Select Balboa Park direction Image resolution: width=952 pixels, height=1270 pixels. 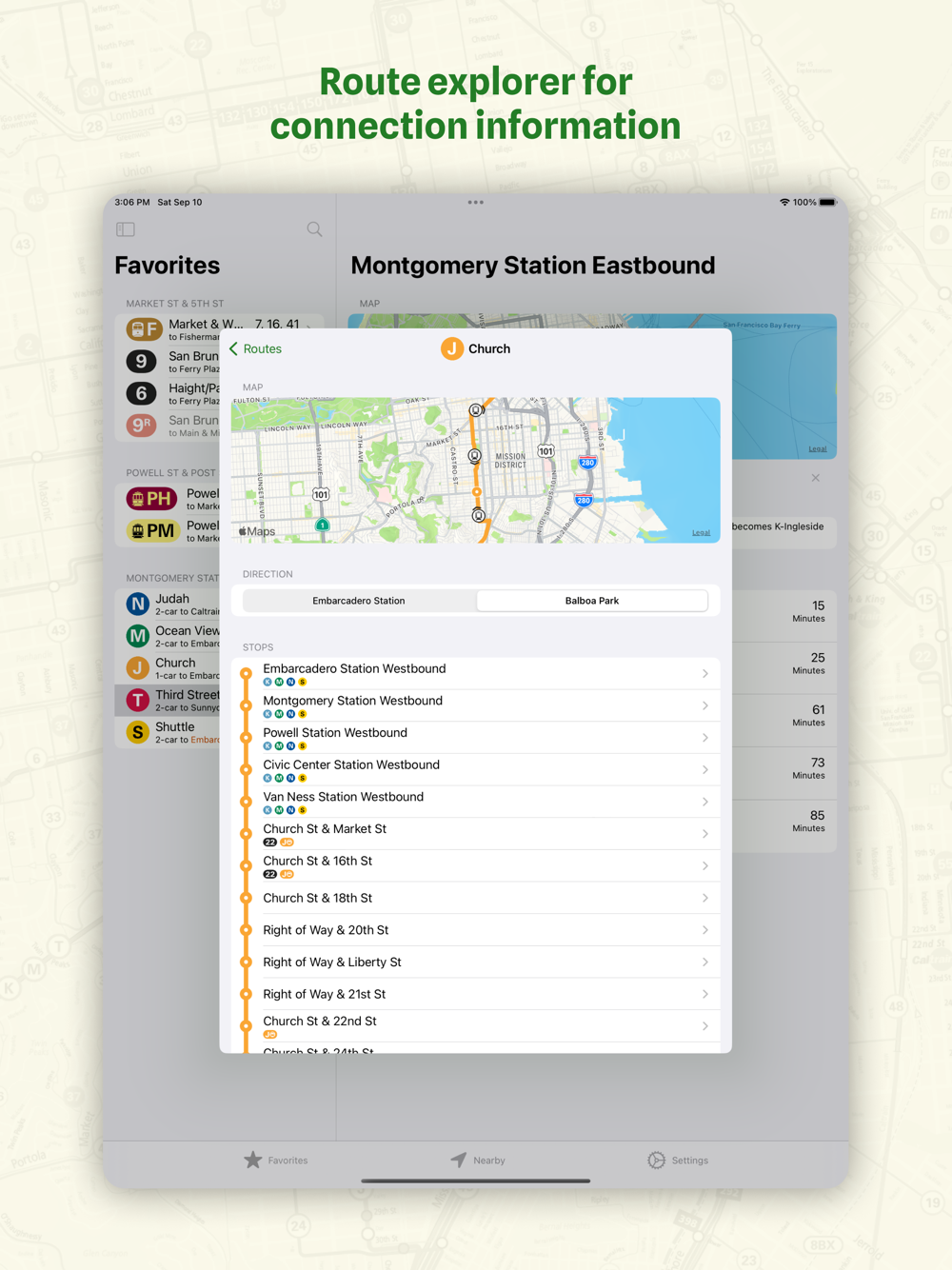coord(592,601)
